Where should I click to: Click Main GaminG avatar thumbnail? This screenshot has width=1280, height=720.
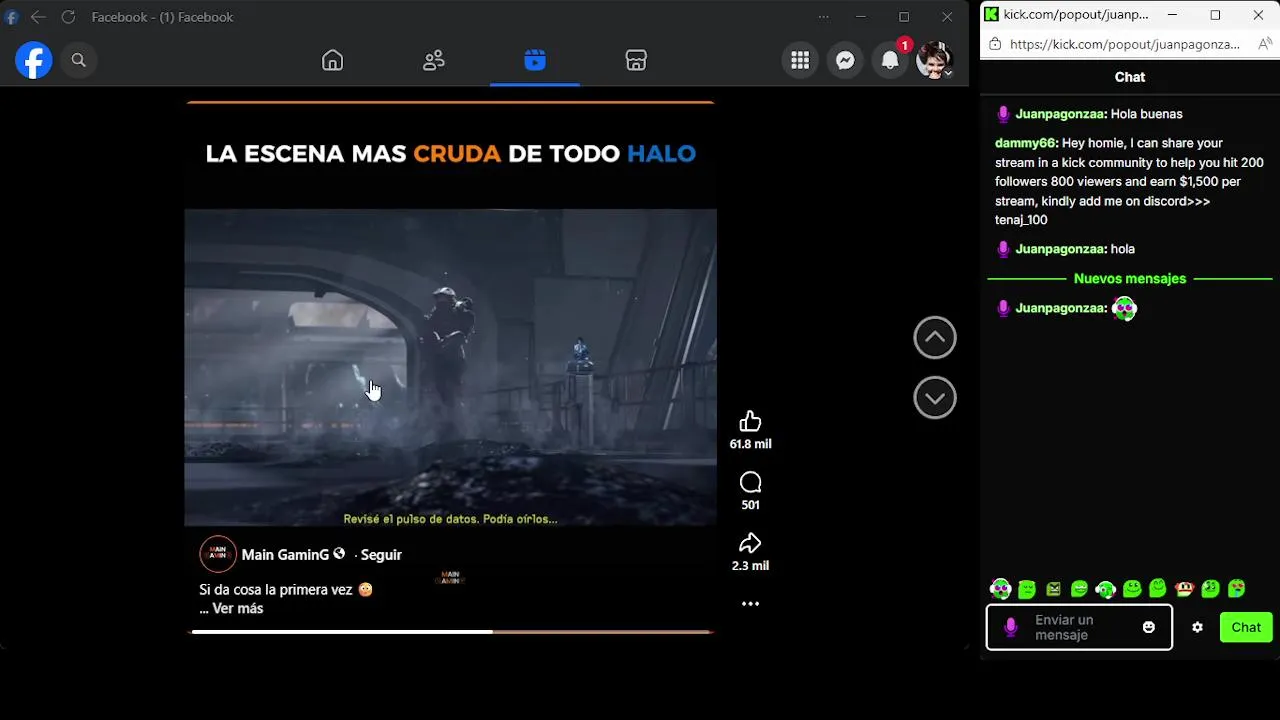click(218, 554)
